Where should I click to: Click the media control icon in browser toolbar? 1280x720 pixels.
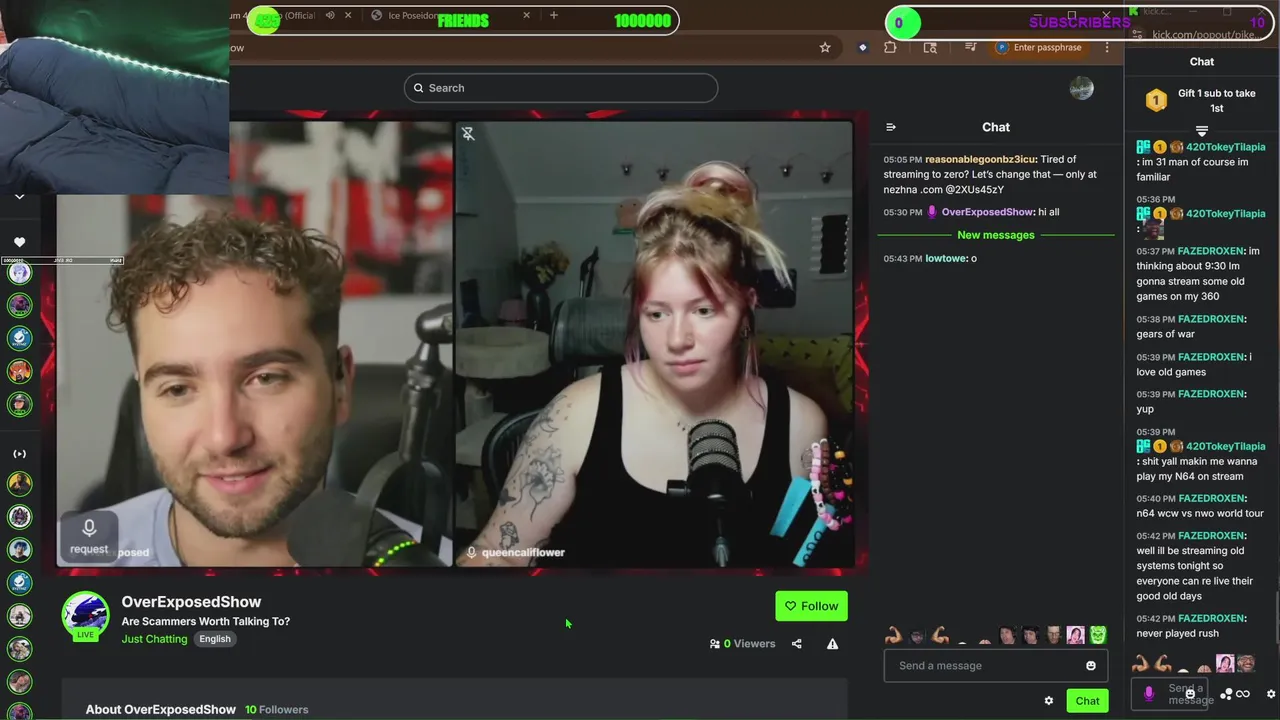click(970, 47)
